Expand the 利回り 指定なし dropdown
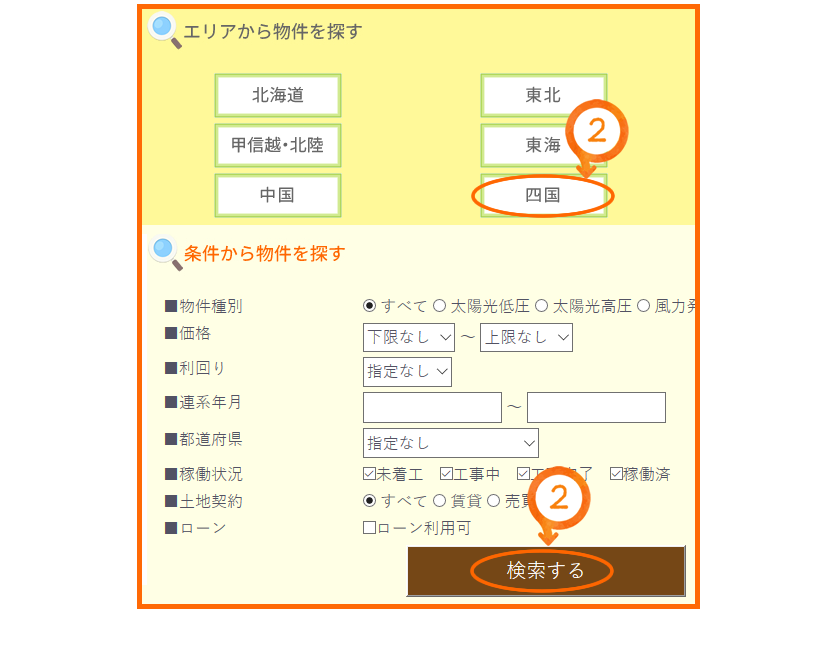 [x=407, y=372]
